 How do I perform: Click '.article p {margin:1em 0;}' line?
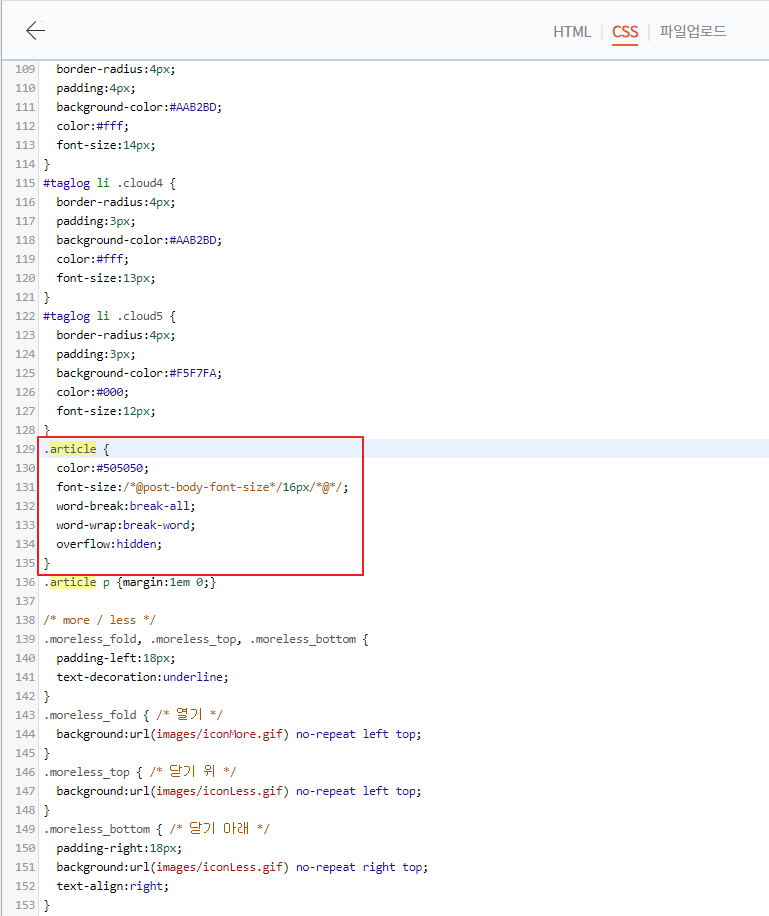(x=130, y=582)
